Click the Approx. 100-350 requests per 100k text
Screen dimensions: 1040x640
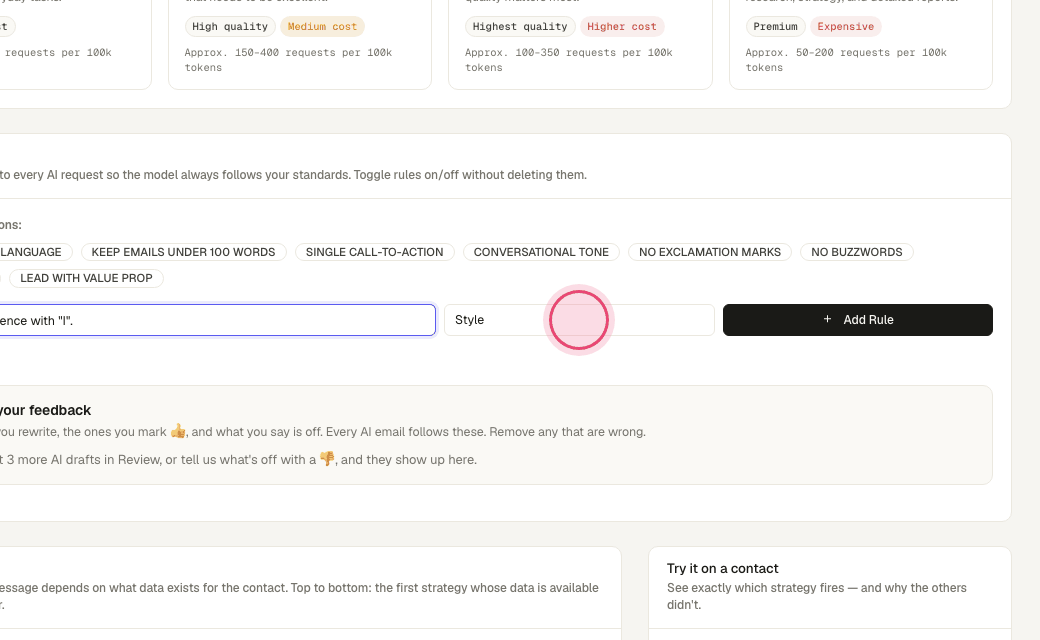coord(568,60)
